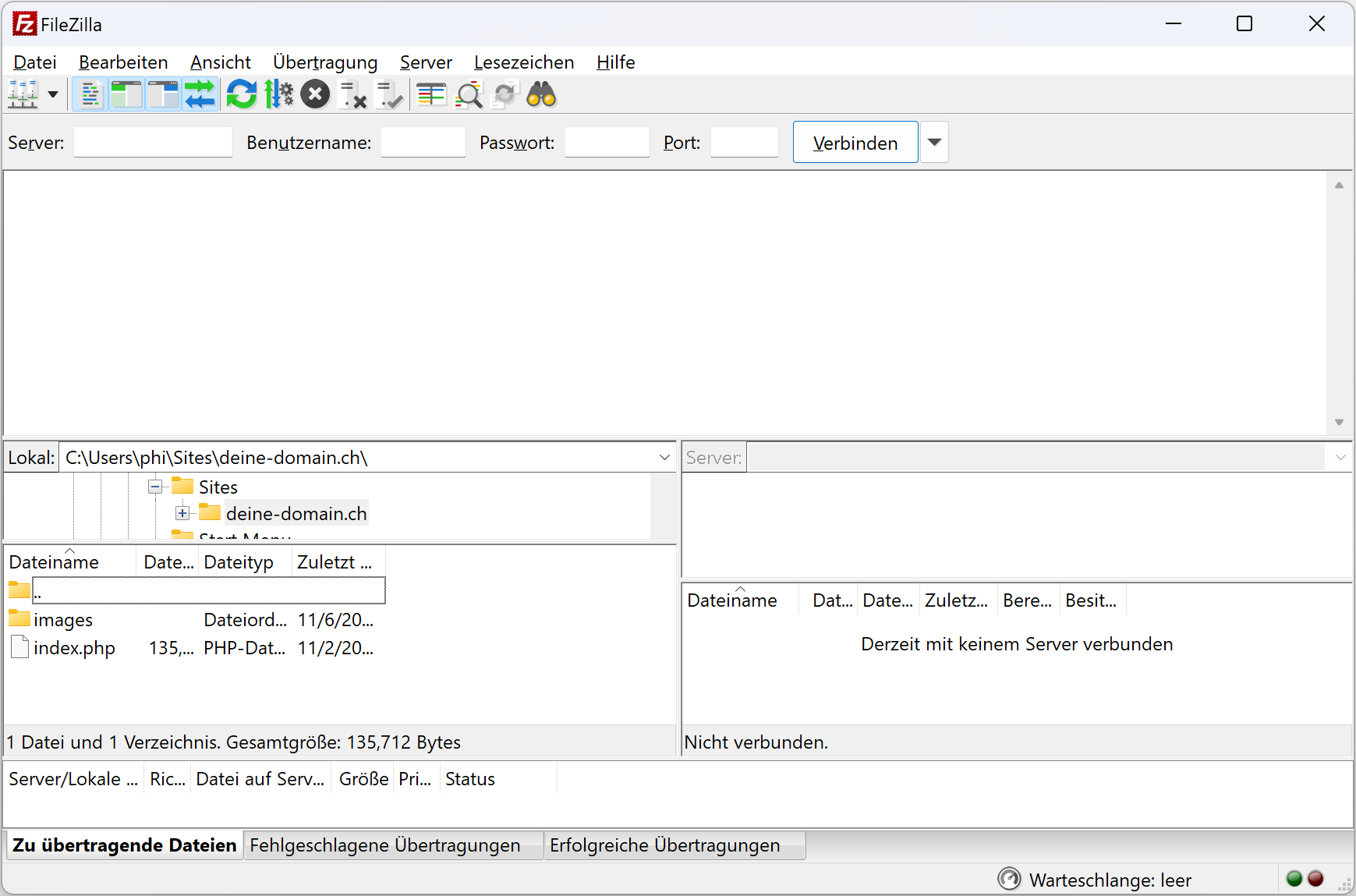Screen dimensions: 1356x896
Task: Toggle processing of the transfer queue
Action: point(278,94)
